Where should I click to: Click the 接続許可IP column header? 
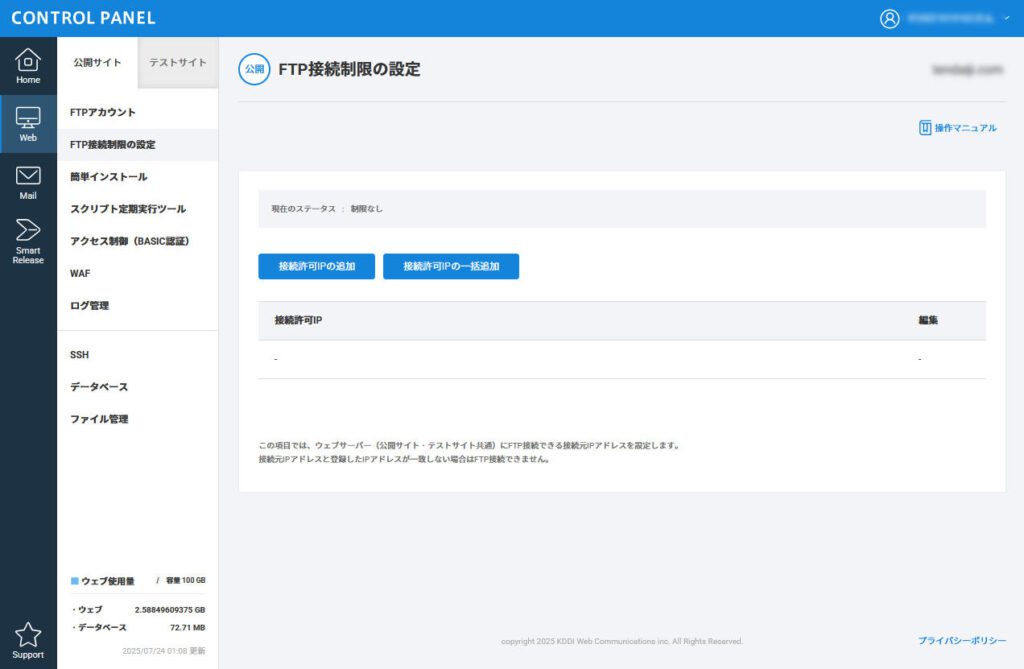298,320
